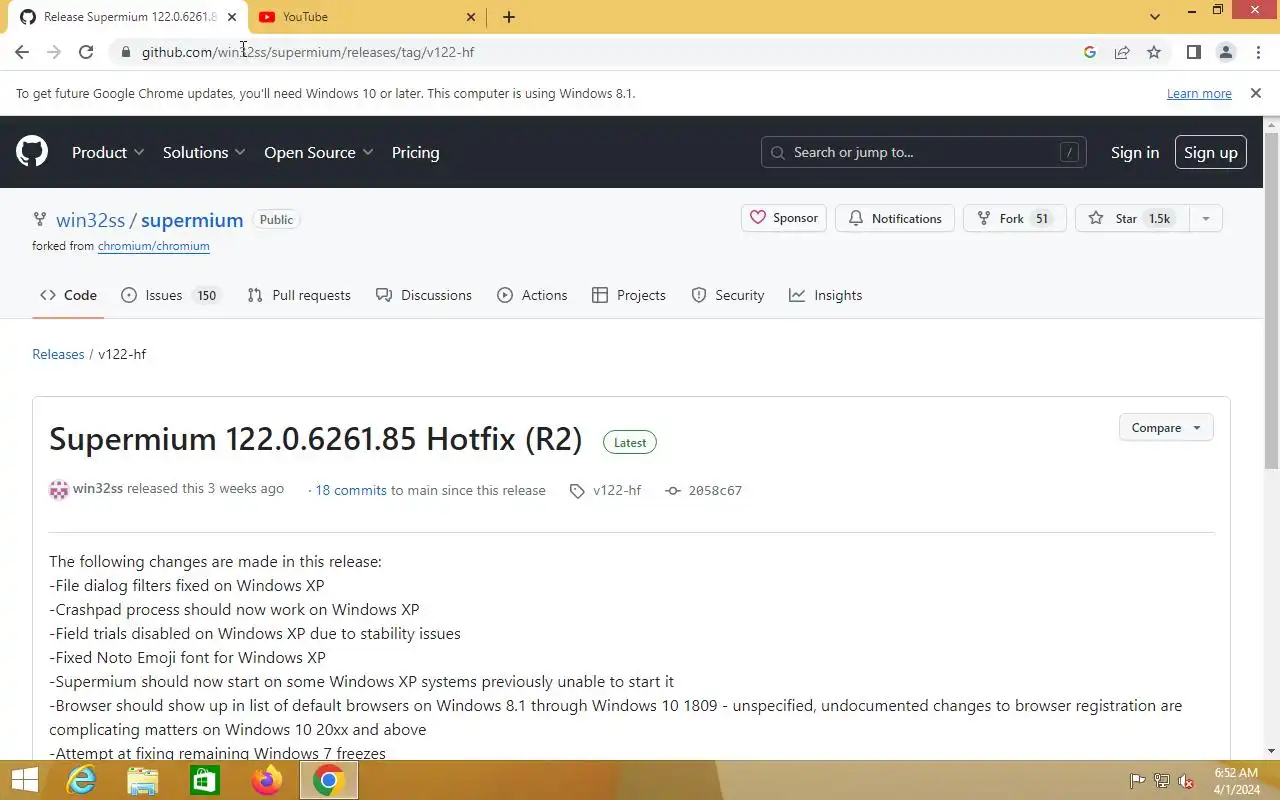Click the Action Center flag tray icon
This screenshot has height=800, width=1280.
point(1137,781)
